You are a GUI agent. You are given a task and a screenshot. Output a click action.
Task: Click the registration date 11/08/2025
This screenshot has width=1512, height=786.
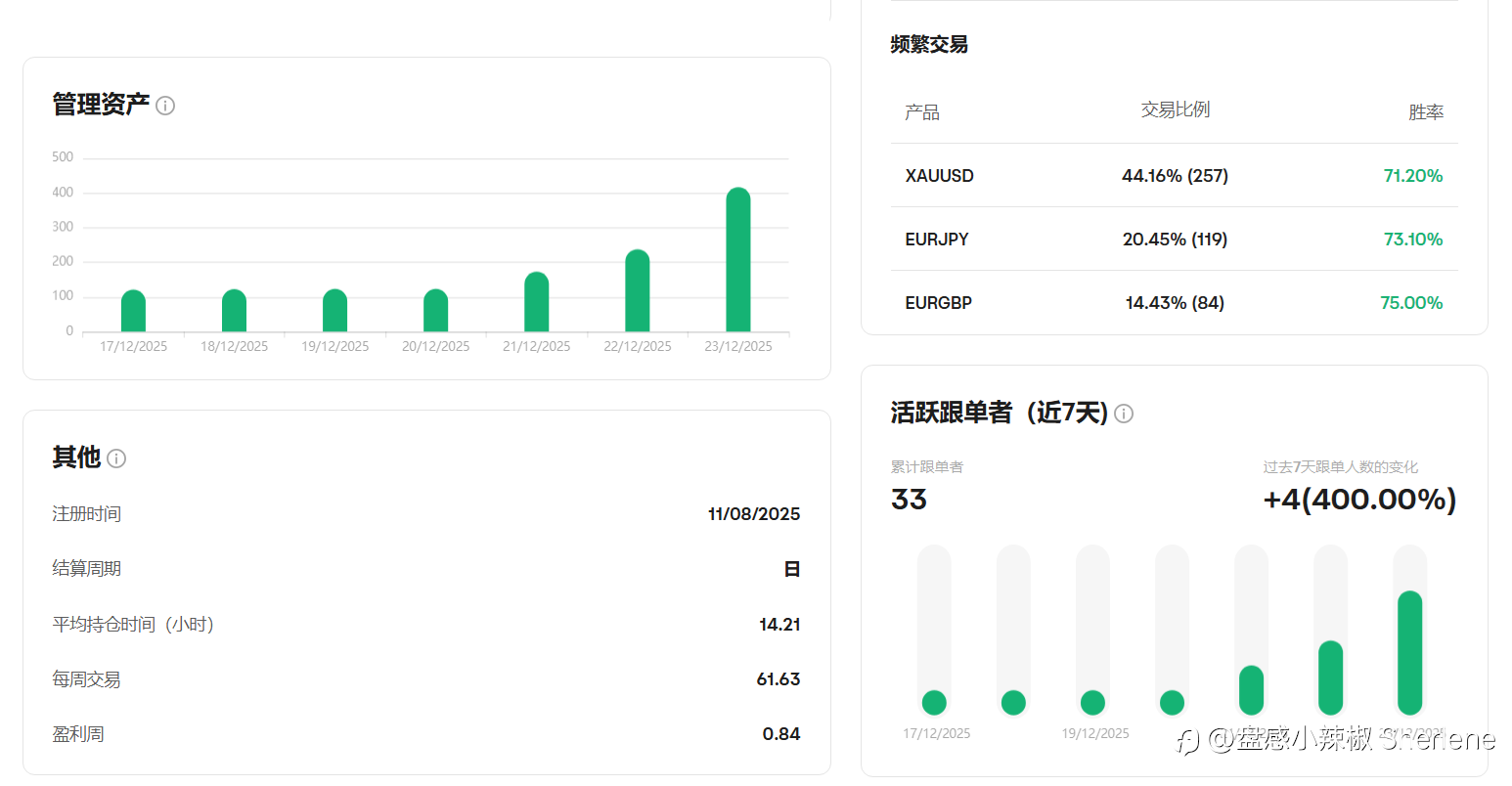point(754,514)
